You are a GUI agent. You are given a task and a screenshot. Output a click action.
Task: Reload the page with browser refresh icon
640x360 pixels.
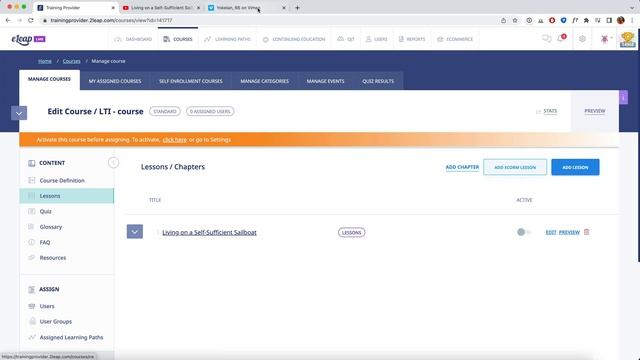31,20
